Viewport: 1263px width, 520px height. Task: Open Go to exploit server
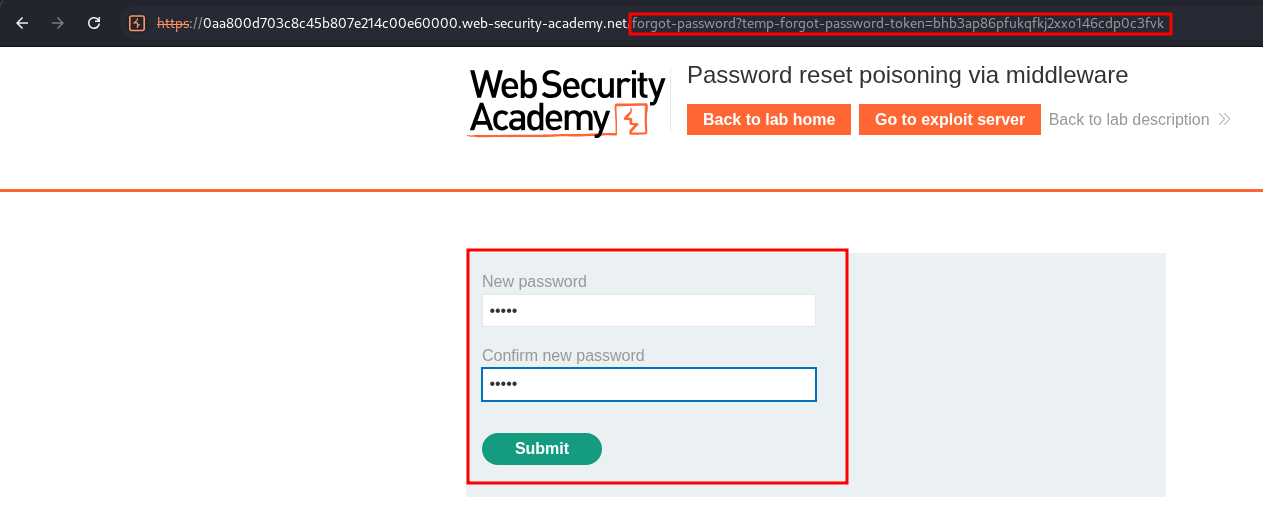click(949, 120)
